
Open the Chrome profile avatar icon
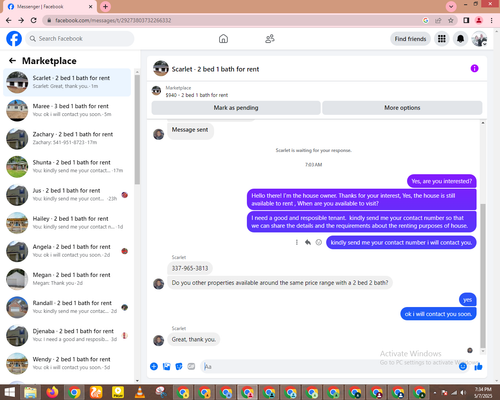point(479,20)
